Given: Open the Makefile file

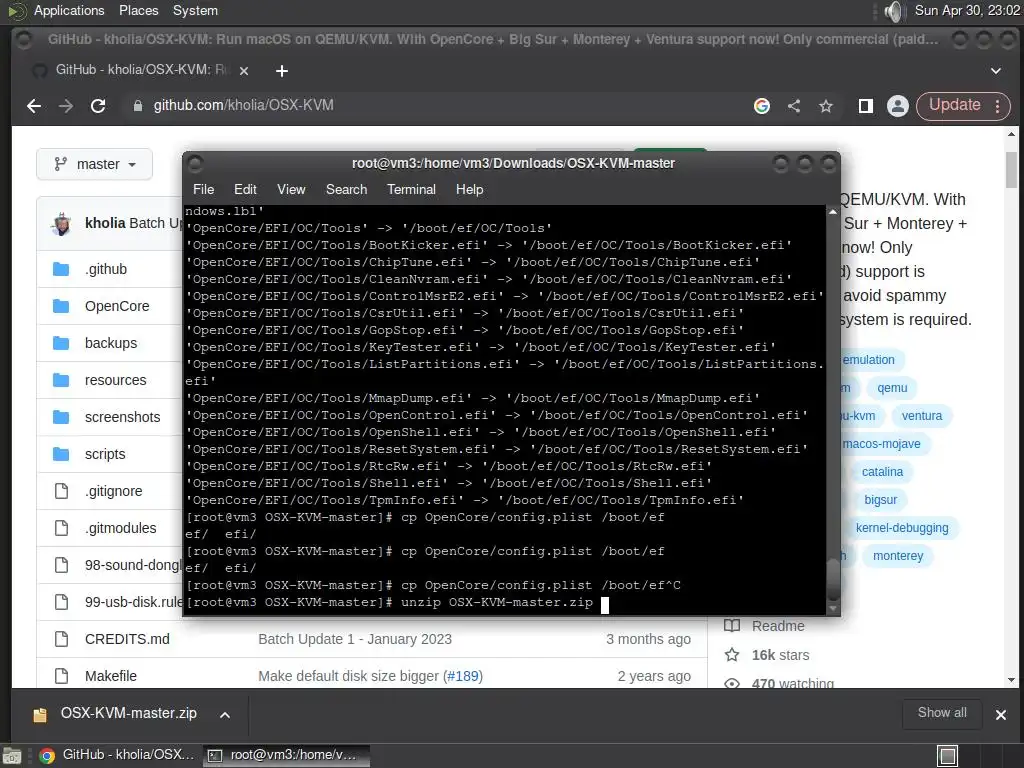Looking at the screenshot, I should click(111, 676).
